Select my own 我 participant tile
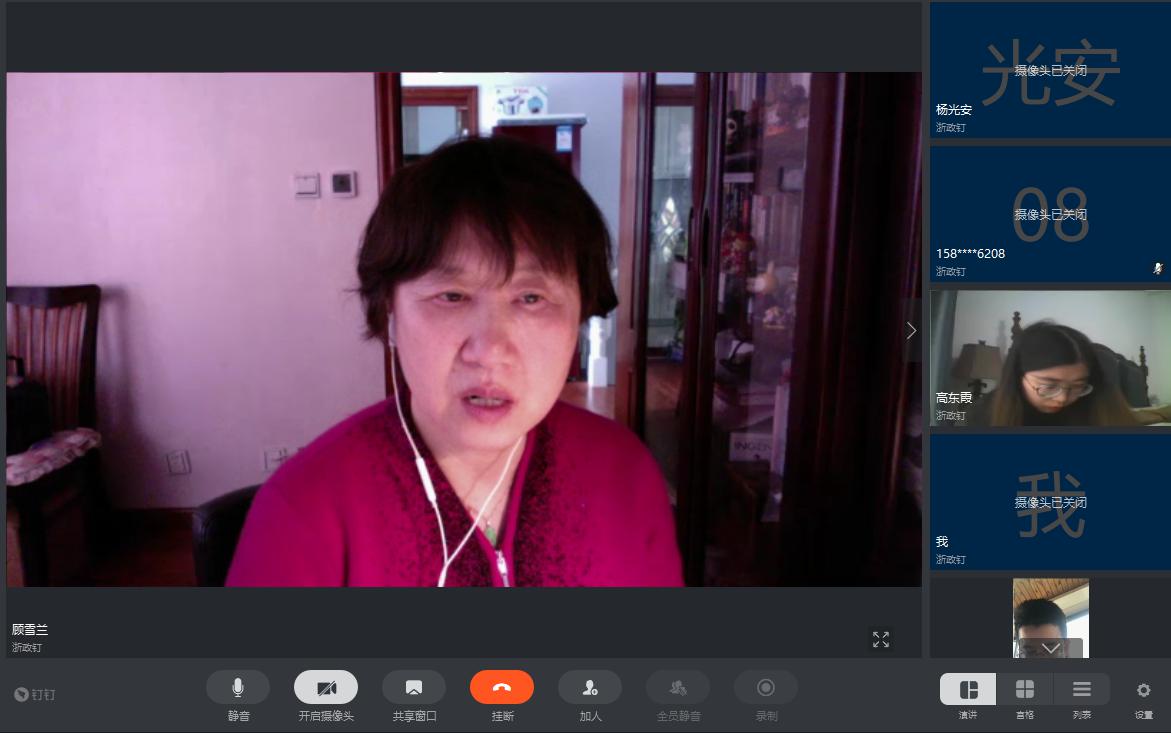 [x=1050, y=502]
